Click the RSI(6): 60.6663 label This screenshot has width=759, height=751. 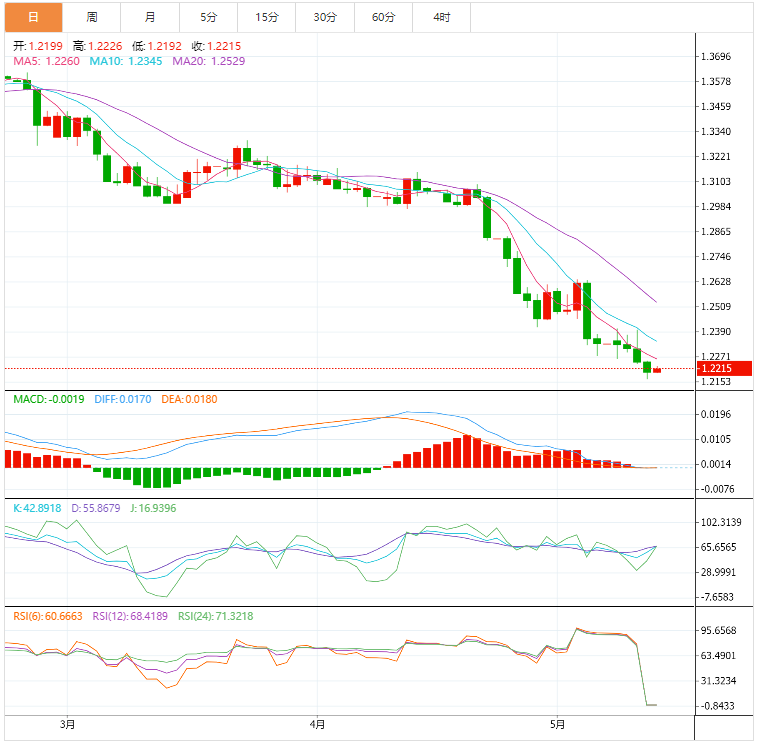point(48,616)
